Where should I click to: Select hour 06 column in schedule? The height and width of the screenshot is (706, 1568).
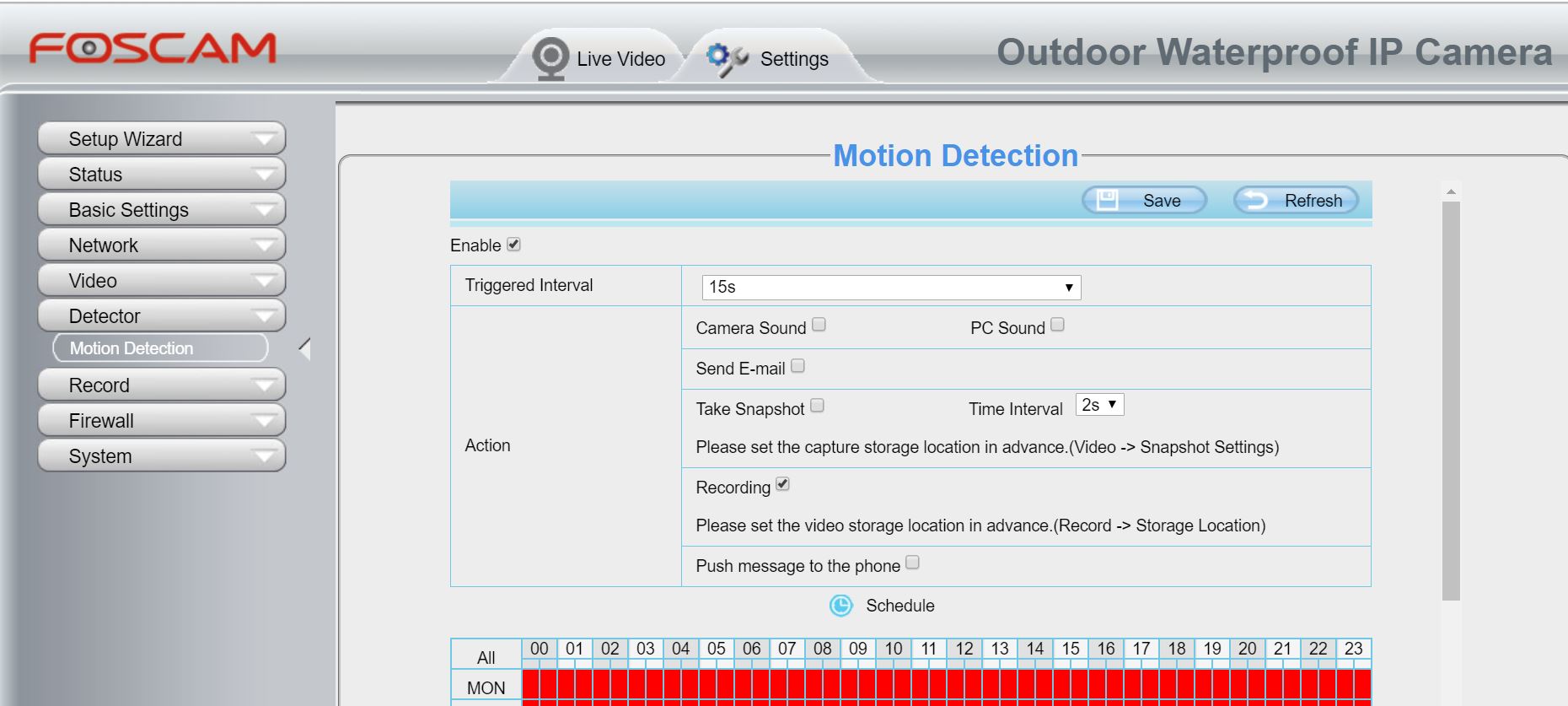click(752, 649)
